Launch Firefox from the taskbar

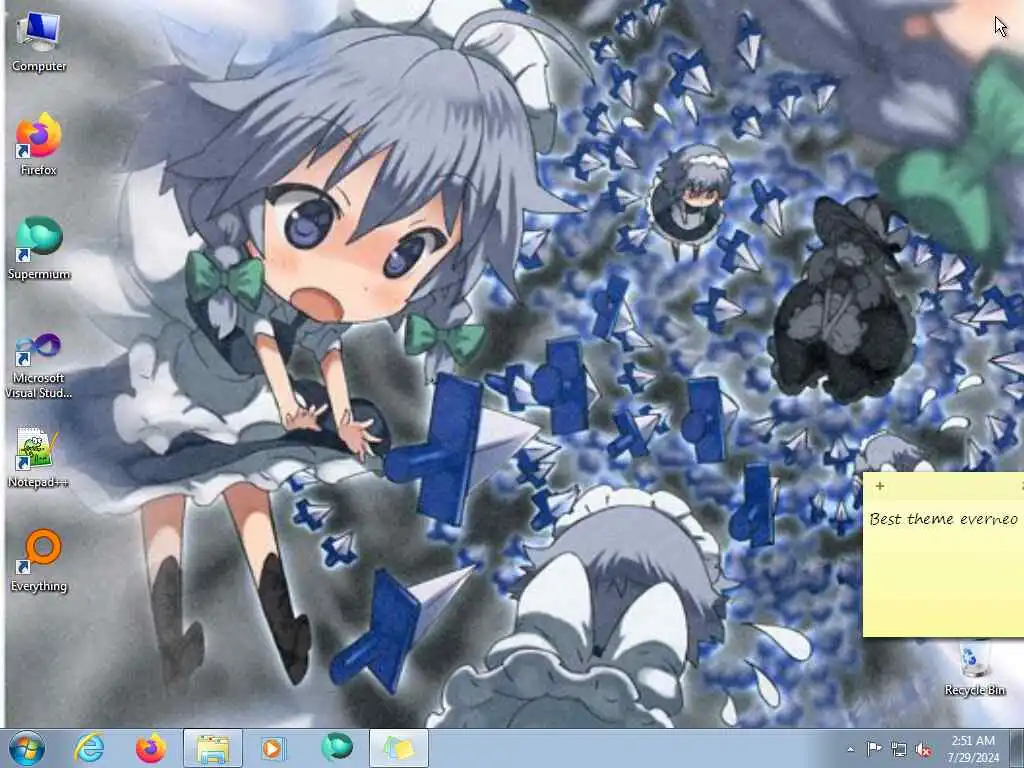151,748
